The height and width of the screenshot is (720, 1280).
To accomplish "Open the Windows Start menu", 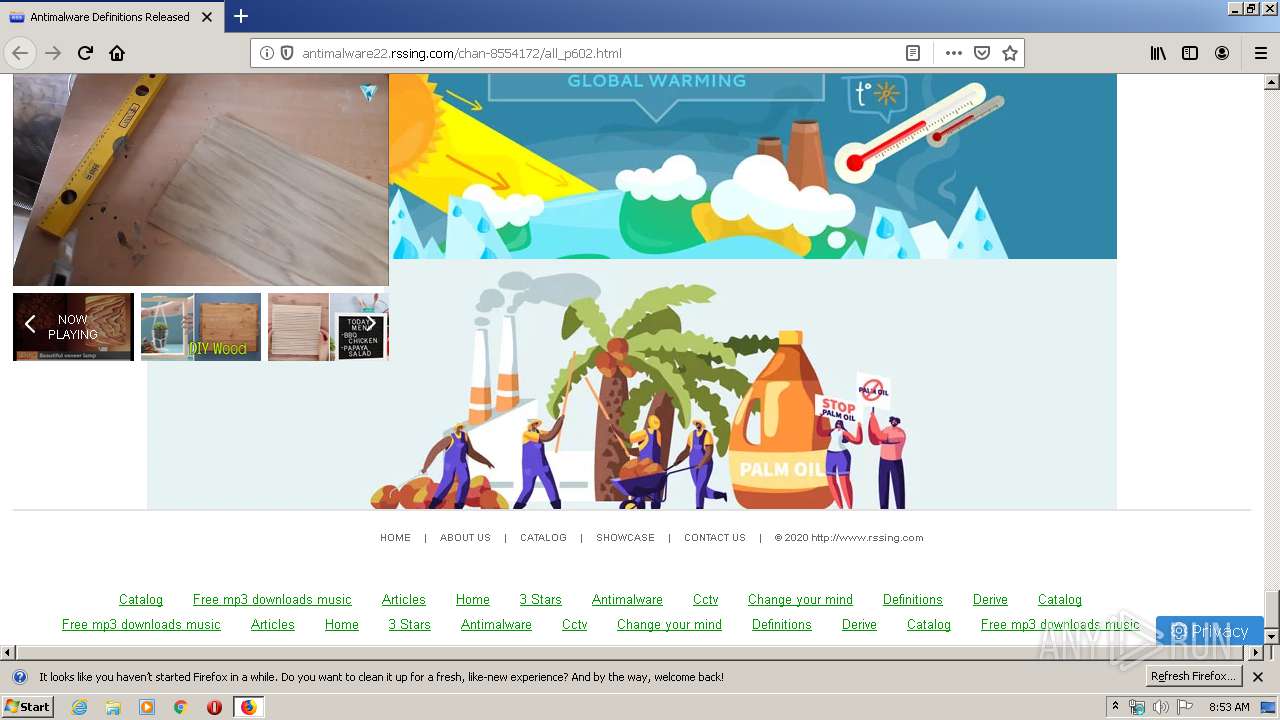I will pos(27,707).
